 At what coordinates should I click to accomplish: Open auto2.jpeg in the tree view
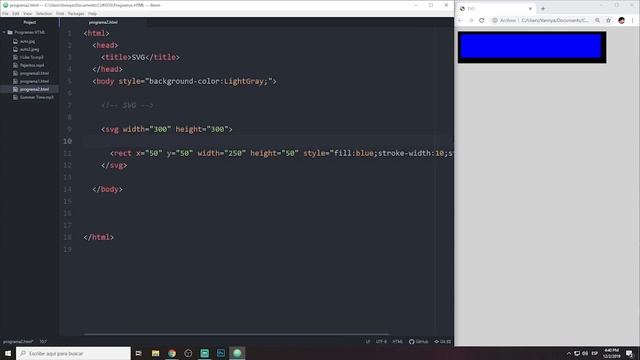29,49
